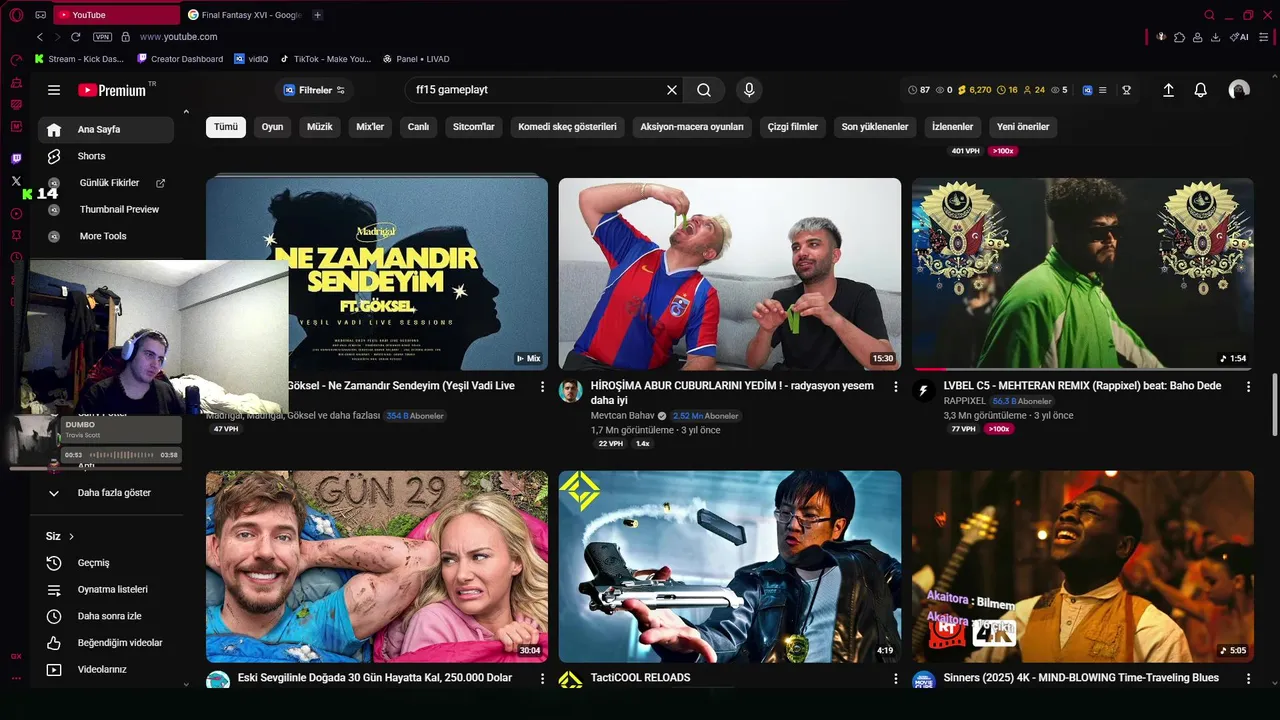Open Twitch in Opera sidebar
The height and width of the screenshot is (720, 1280).
pos(16,158)
